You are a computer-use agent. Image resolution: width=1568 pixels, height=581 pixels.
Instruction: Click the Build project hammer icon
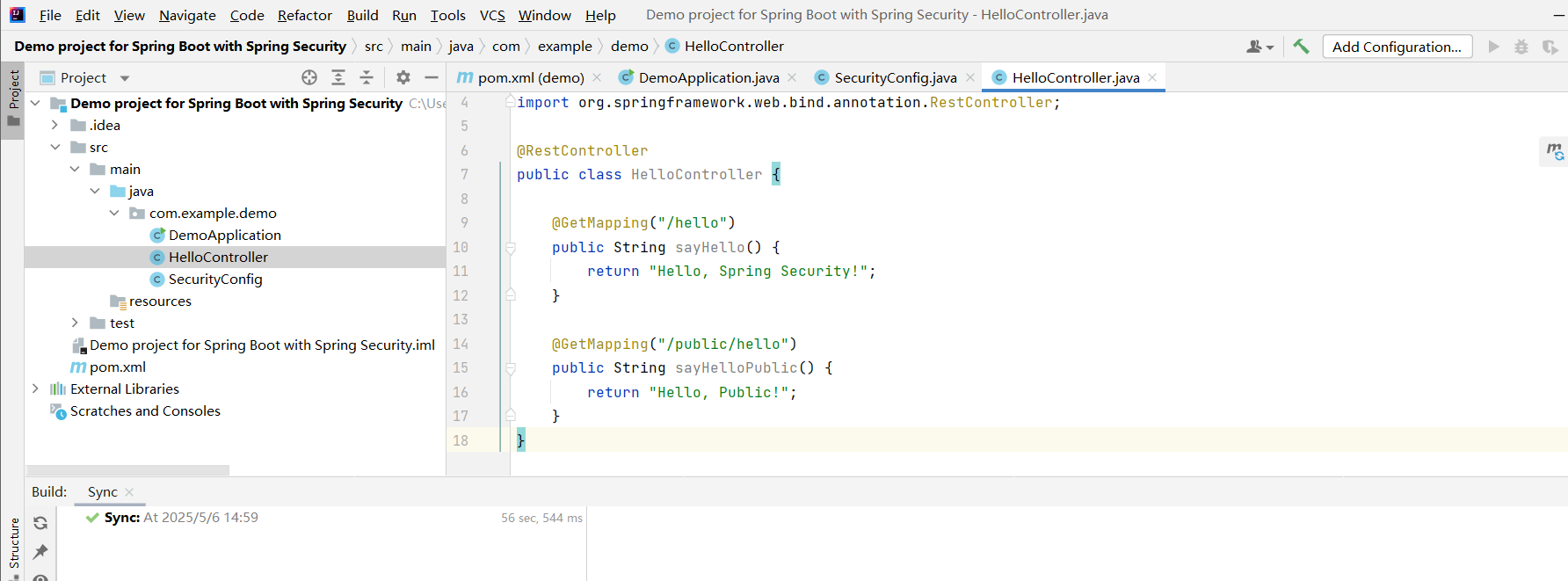pyautogui.click(x=1301, y=47)
